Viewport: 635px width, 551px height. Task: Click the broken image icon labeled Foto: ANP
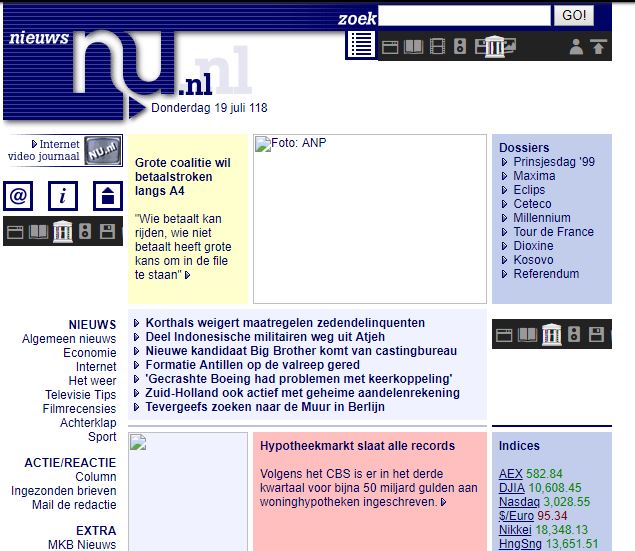263,144
